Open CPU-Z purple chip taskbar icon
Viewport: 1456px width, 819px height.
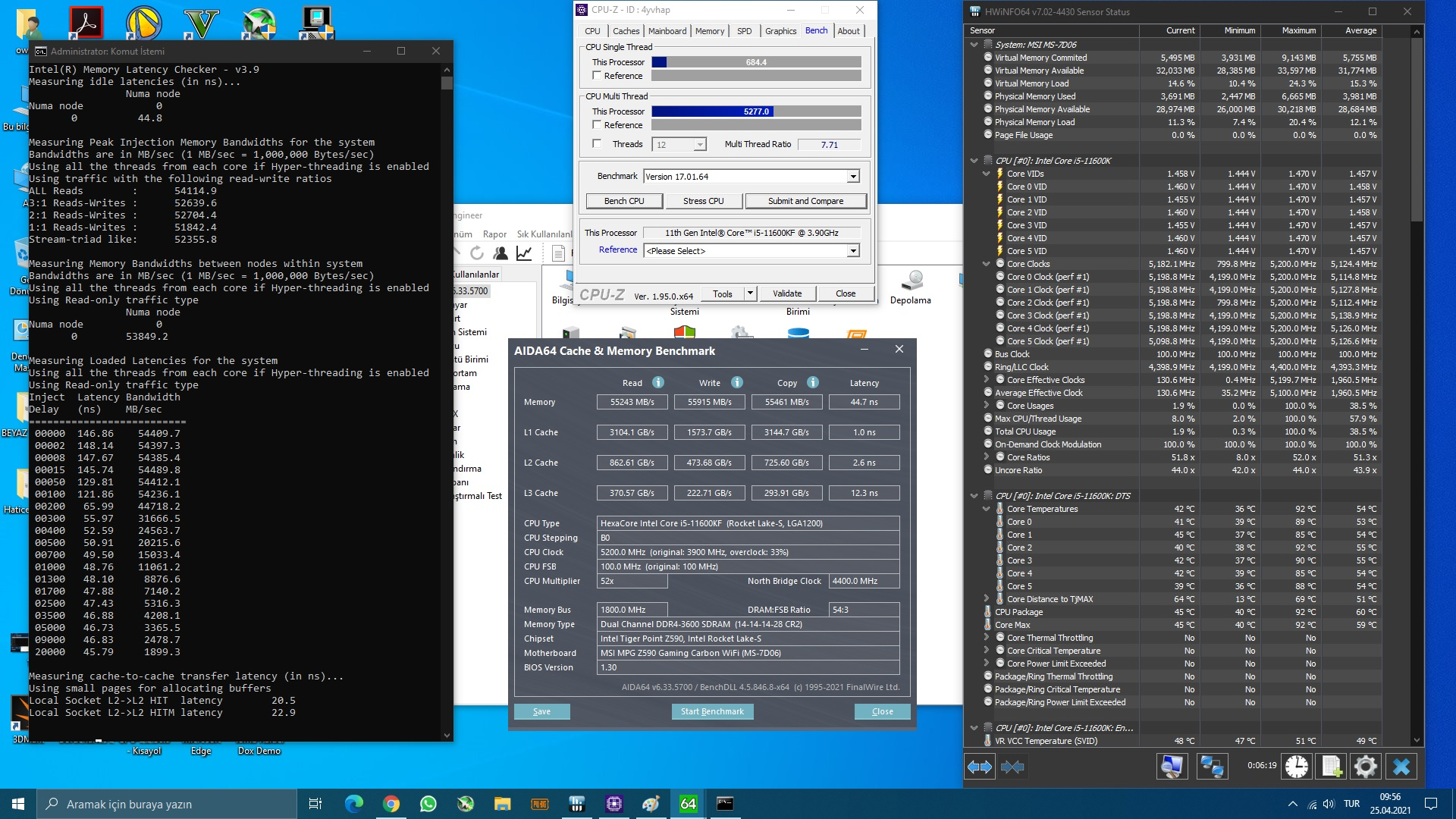(x=614, y=804)
